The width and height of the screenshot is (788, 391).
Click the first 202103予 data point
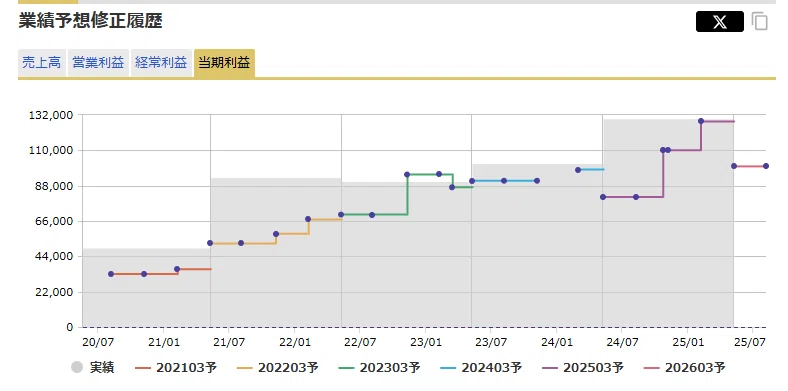(x=111, y=274)
